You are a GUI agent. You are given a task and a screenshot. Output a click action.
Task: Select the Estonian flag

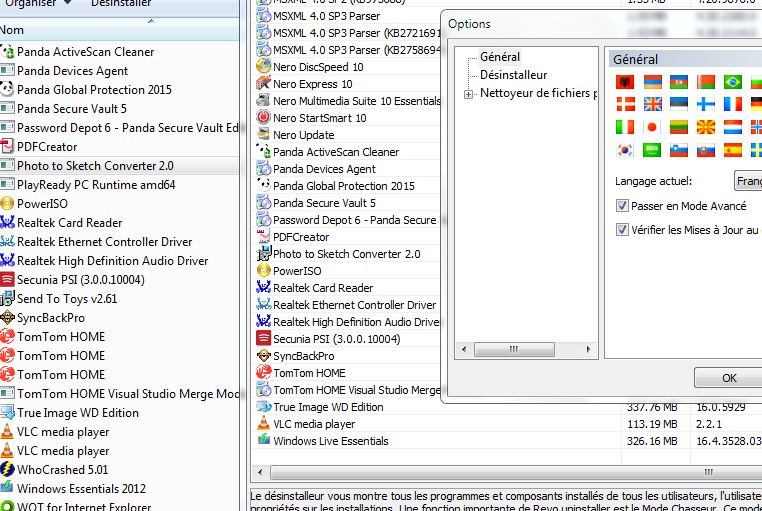tap(679, 104)
